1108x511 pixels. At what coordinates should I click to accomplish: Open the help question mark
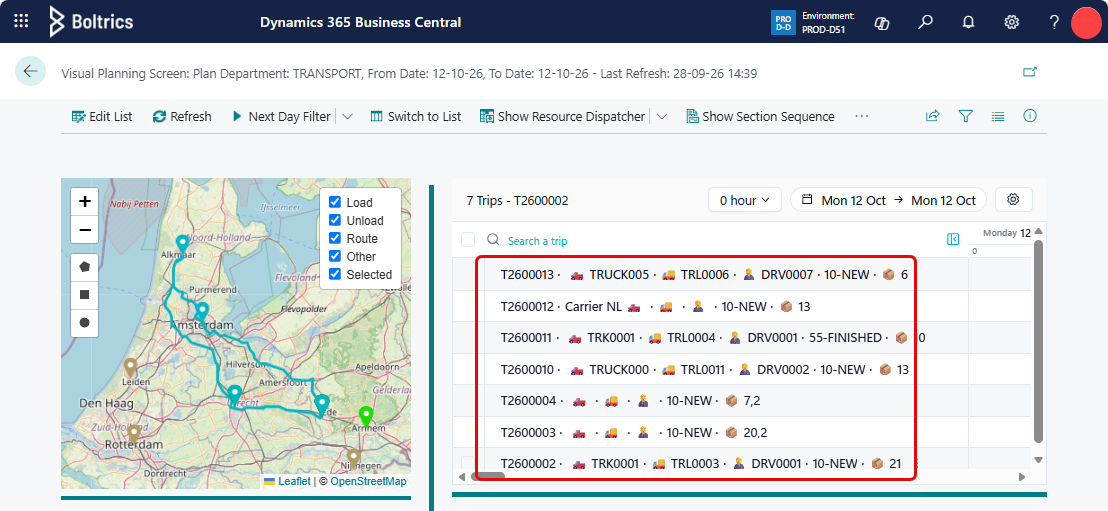(1054, 22)
